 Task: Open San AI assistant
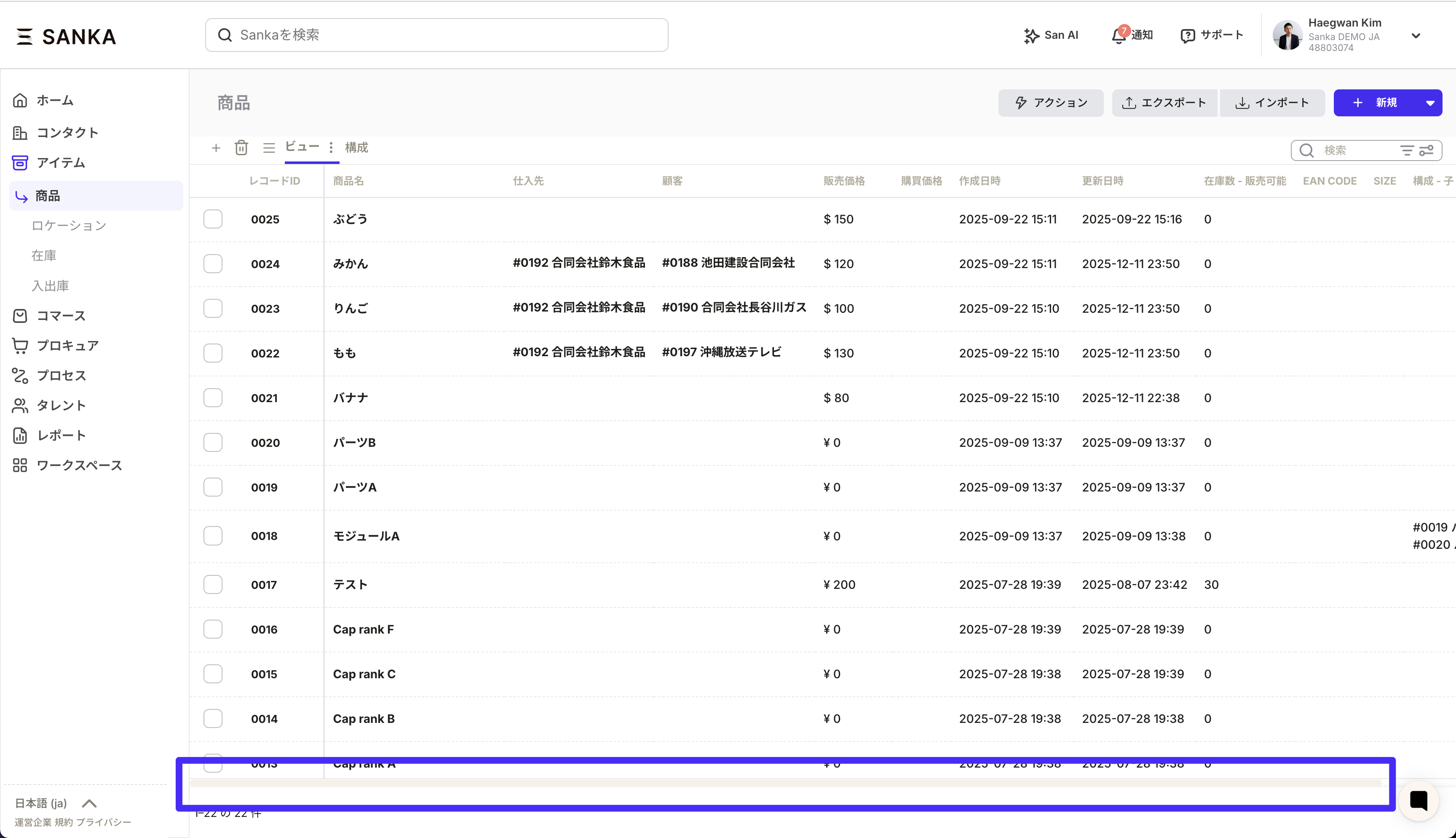(1051, 35)
